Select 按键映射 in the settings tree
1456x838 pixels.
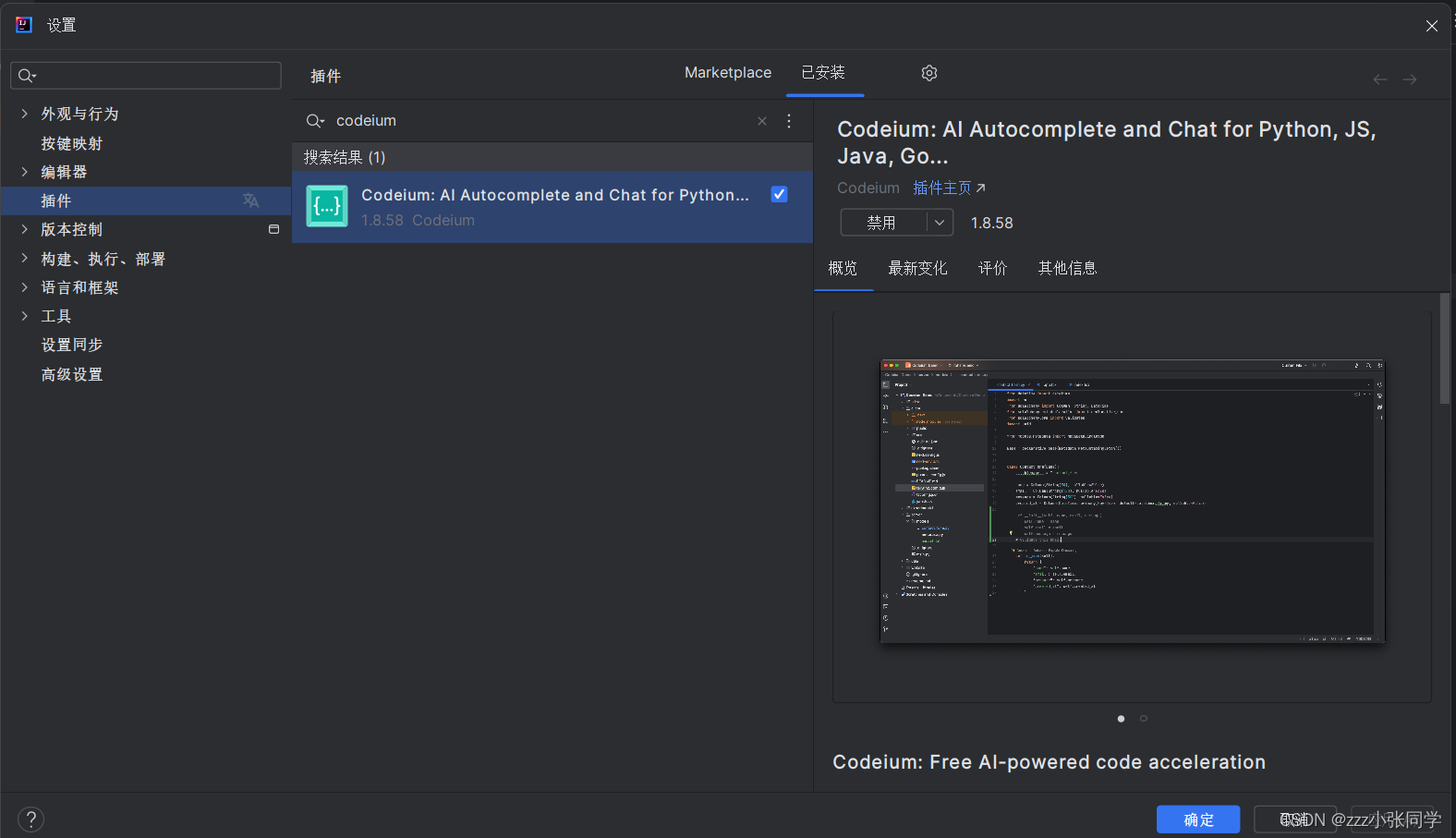(72, 143)
